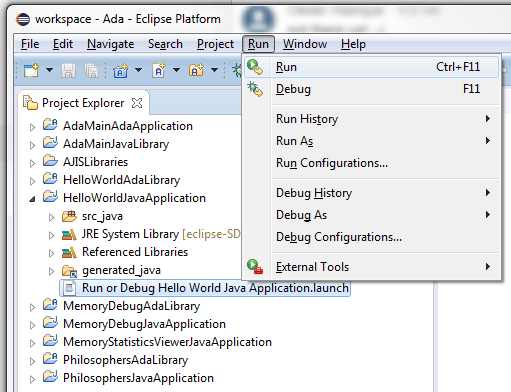Choose Run Ctrl+F11 menu entry
Viewport: 511px width, 392px height.
coord(371,67)
